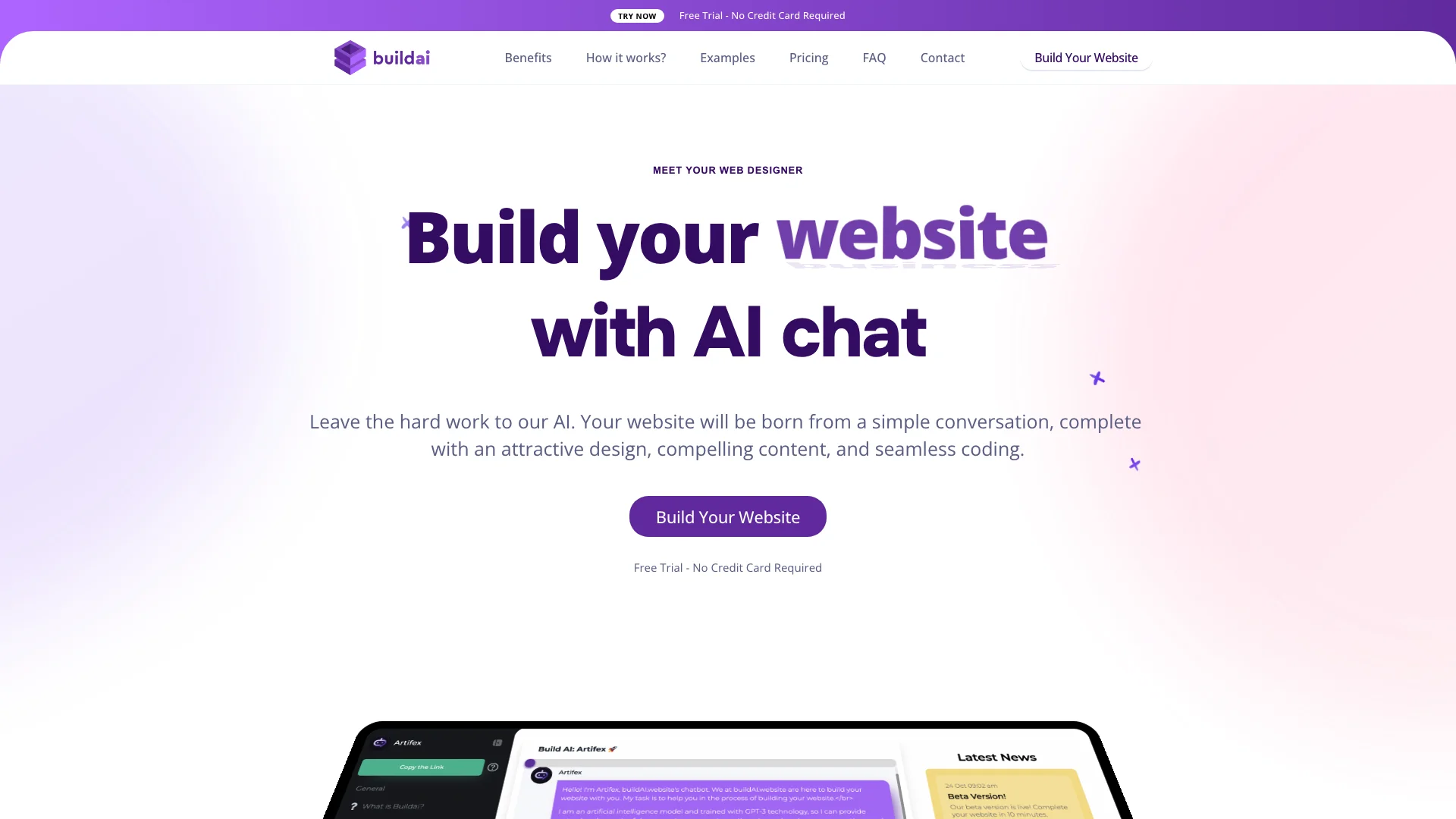The image size is (1456, 819).
Task: Click the FAQ navigation menu item
Action: [874, 57]
